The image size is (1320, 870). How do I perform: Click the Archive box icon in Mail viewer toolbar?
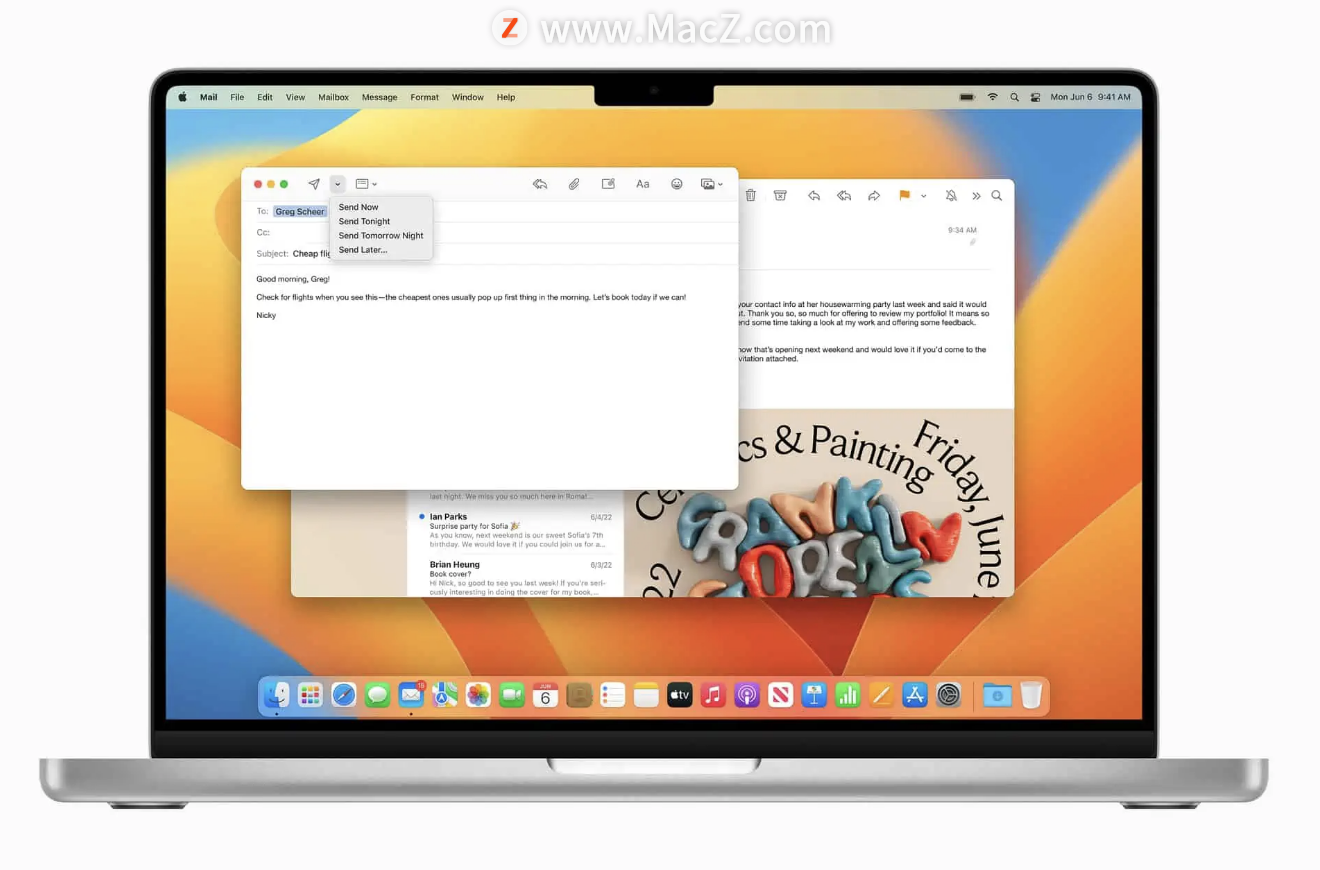[x=780, y=196]
